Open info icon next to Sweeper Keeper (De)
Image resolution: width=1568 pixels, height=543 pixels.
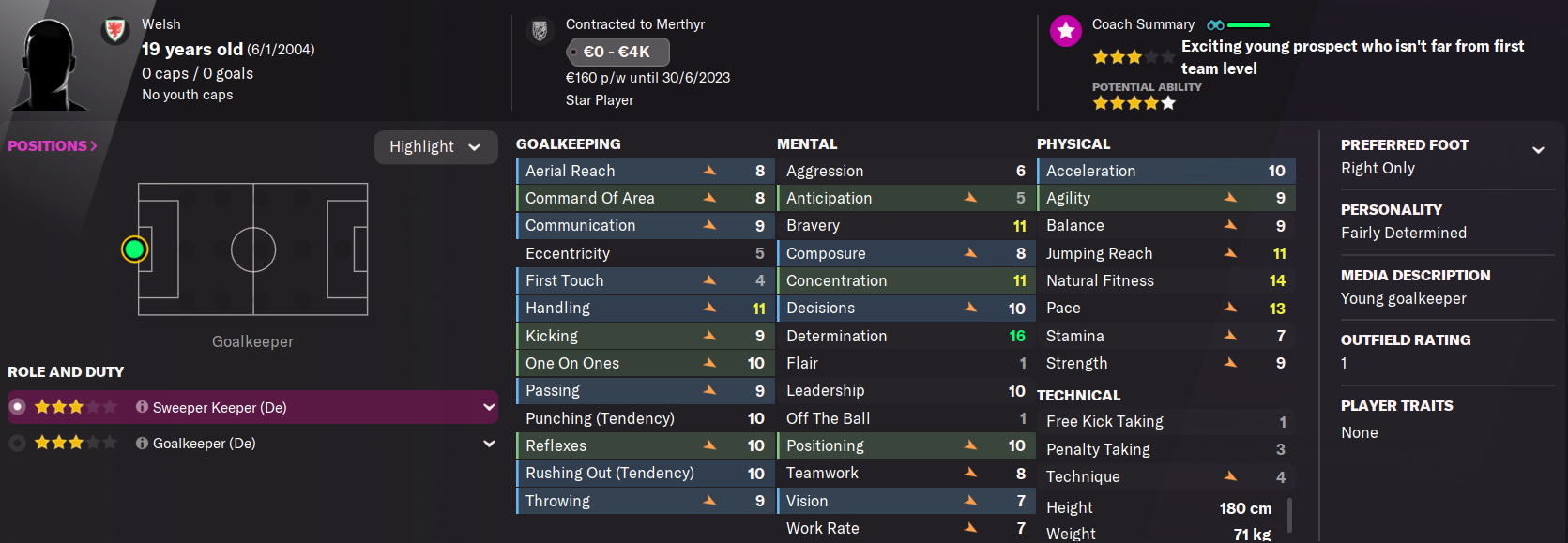tap(142, 407)
